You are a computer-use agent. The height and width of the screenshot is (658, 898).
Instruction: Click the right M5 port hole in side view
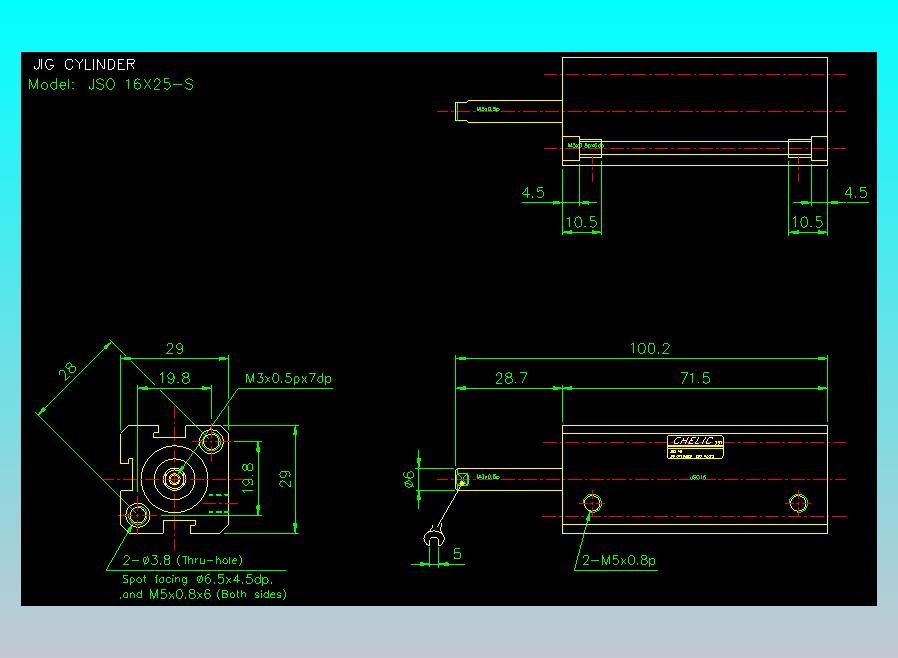point(798,501)
